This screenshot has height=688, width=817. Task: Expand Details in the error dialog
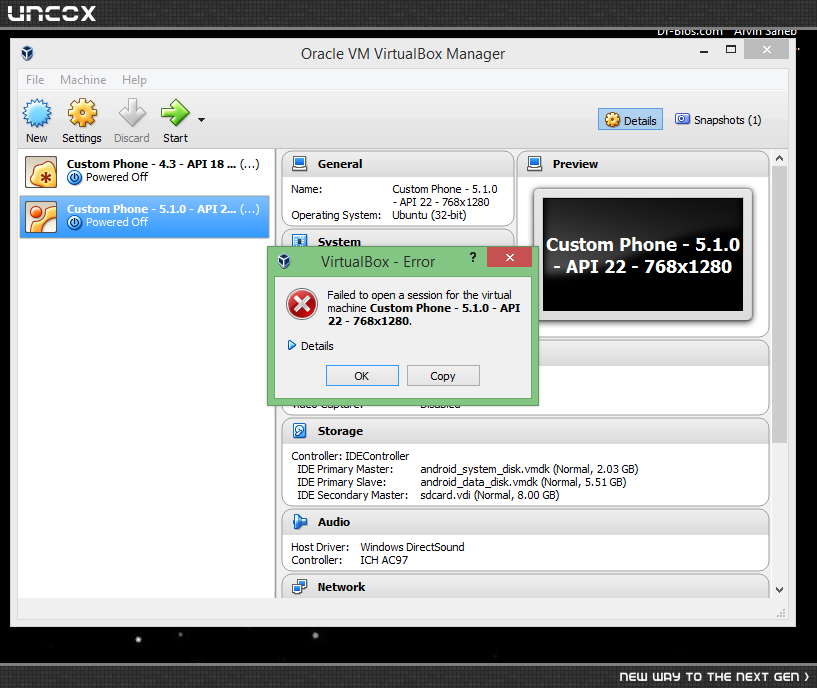[x=311, y=346]
